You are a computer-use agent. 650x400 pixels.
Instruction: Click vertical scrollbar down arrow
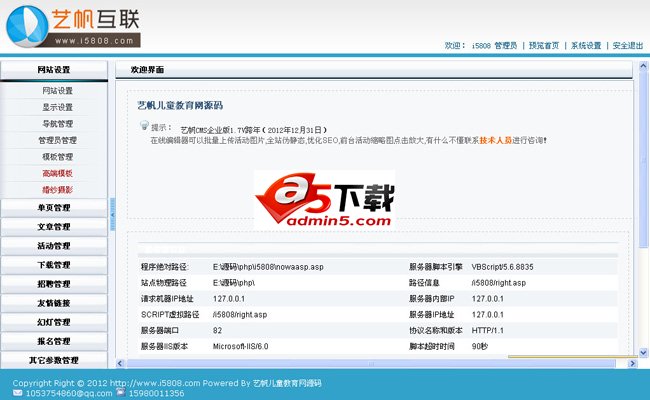tap(643, 353)
